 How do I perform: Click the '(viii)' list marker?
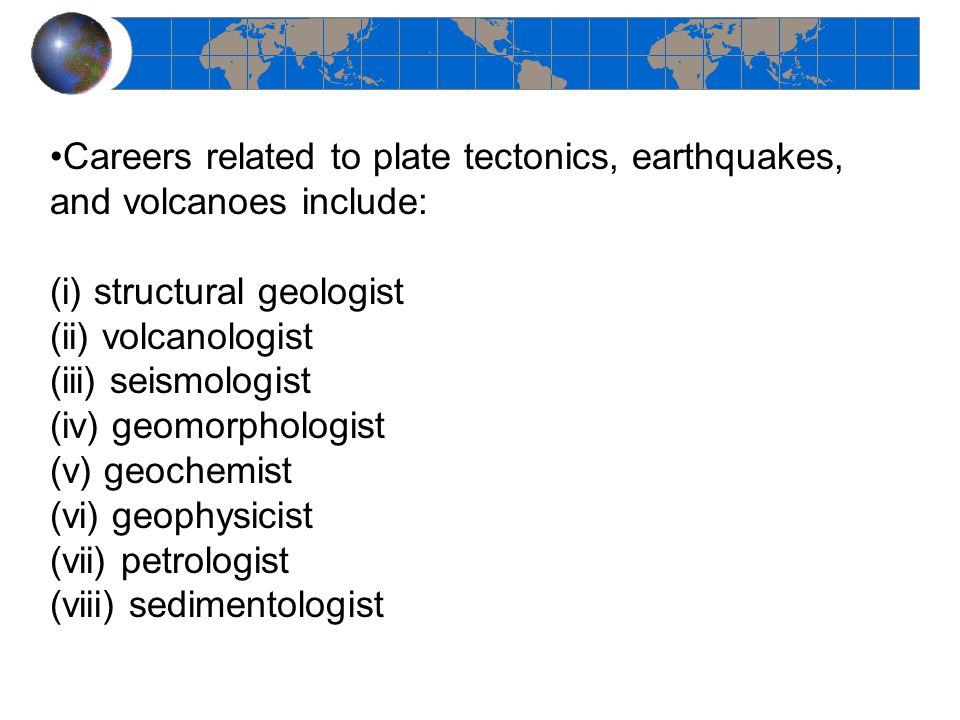(x=82, y=606)
